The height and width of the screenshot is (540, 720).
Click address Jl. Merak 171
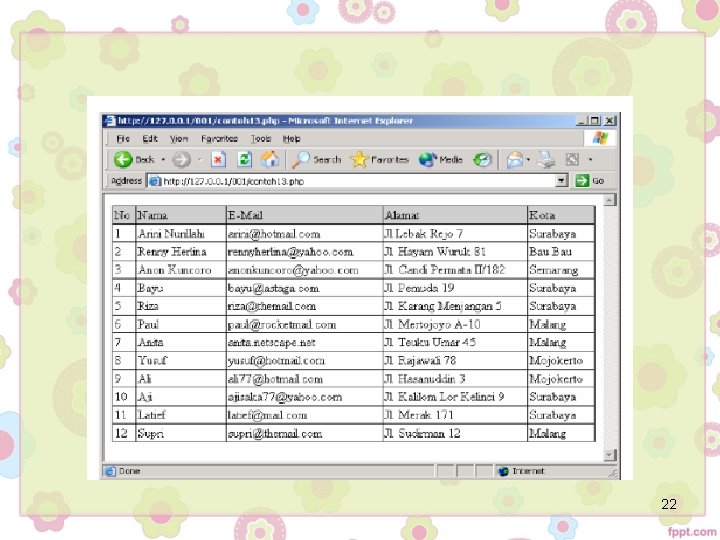click(x=419, y=415)
